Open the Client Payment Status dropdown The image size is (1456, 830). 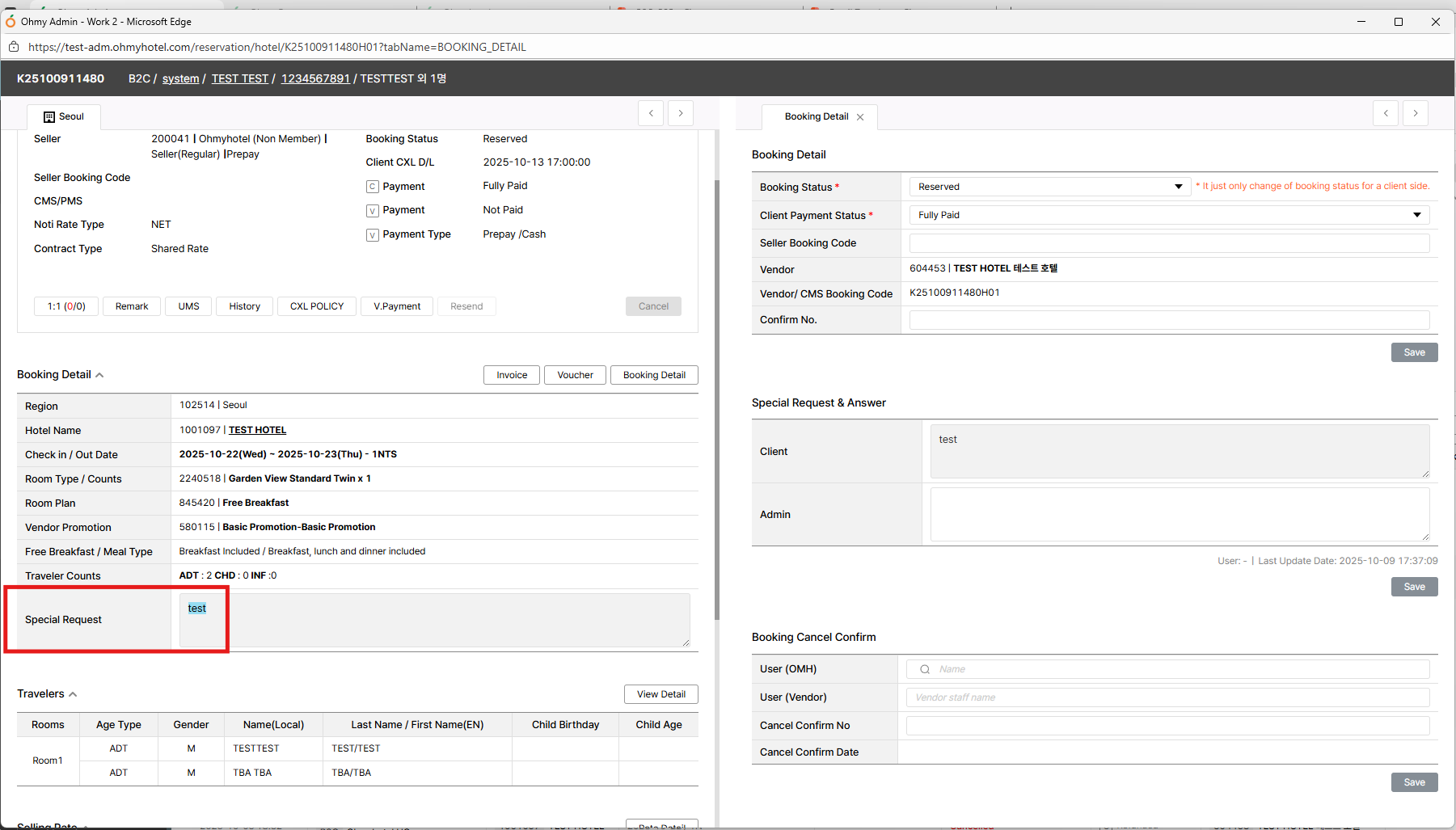tap(1168, 215)
